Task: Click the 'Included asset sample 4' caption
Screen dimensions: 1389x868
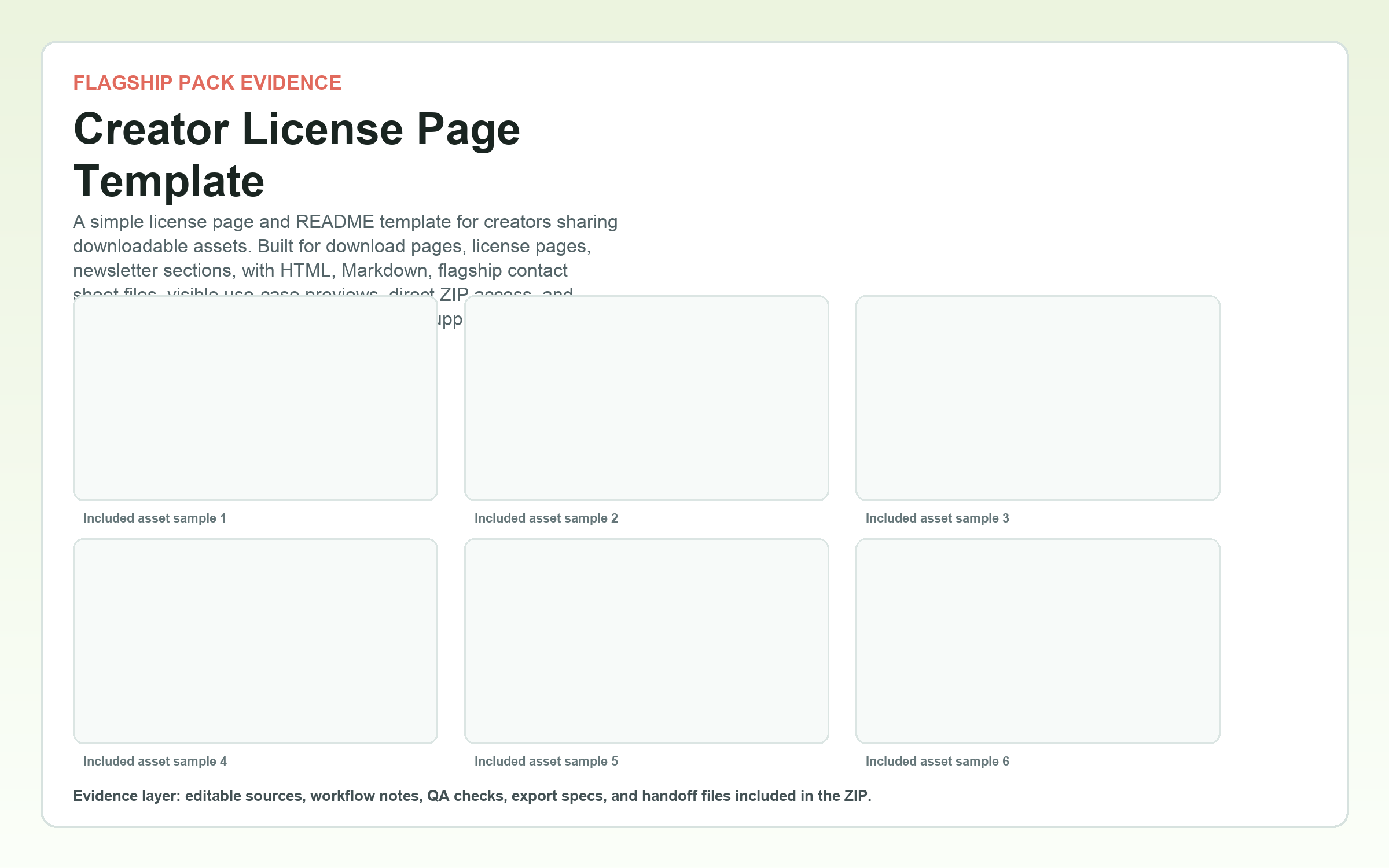Action: 155,762
